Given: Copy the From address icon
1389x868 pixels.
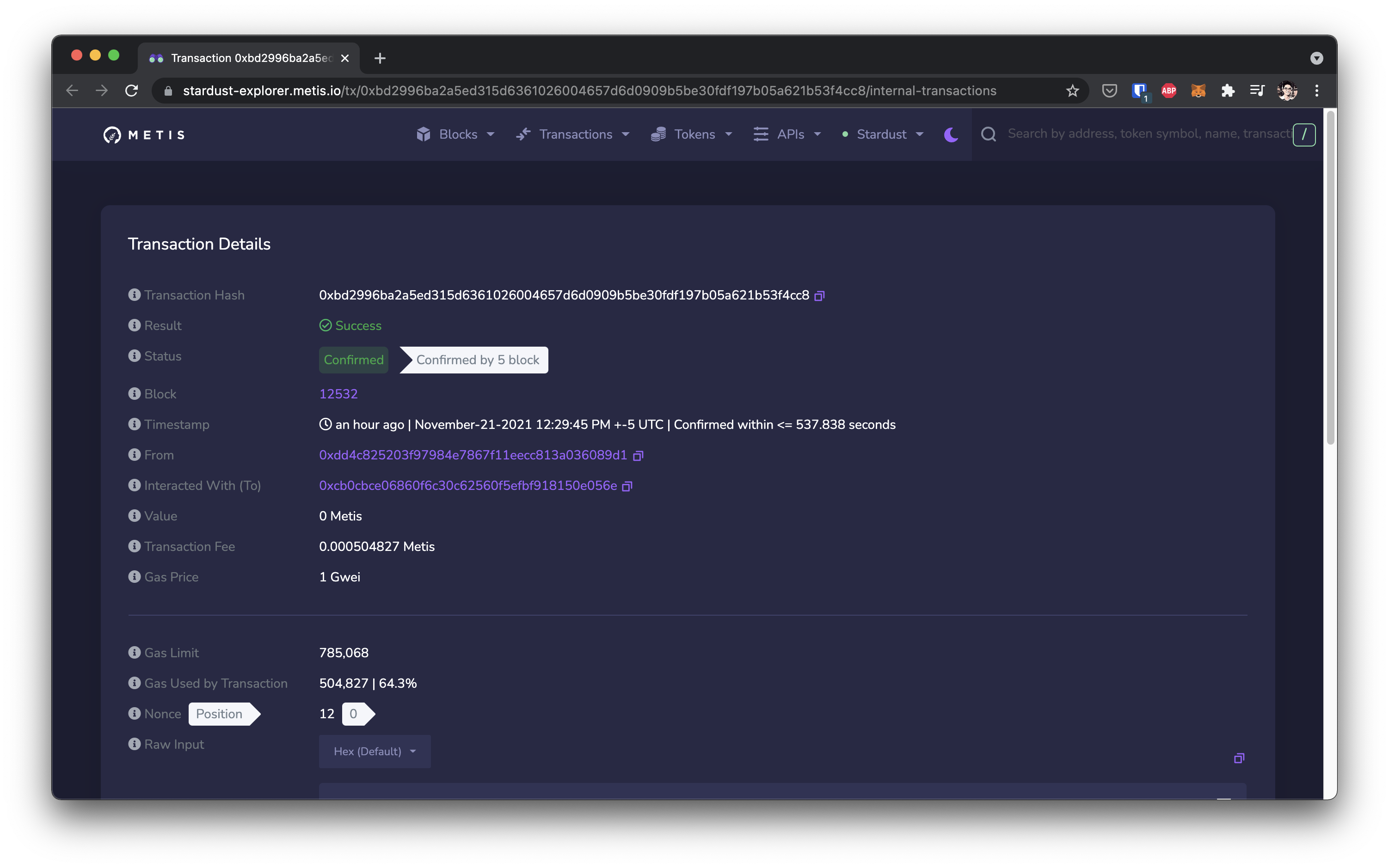Looking at the screenshot, I should pos(638,456).
